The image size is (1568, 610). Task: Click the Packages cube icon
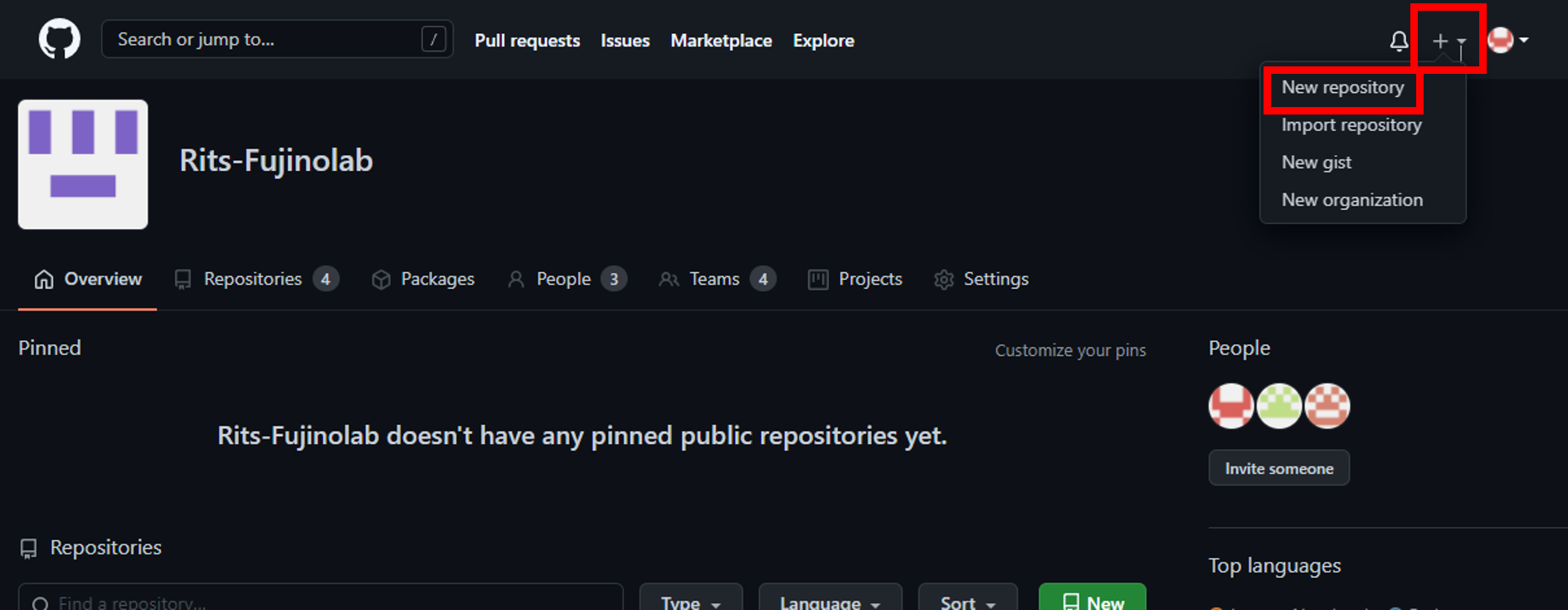[x=381, y=280]
